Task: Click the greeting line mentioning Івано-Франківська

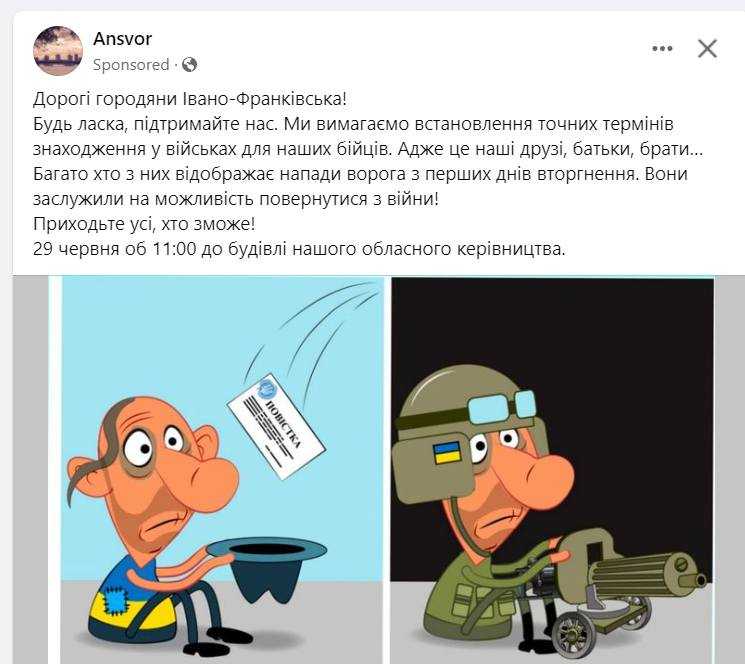Action: tap(190, 99)
